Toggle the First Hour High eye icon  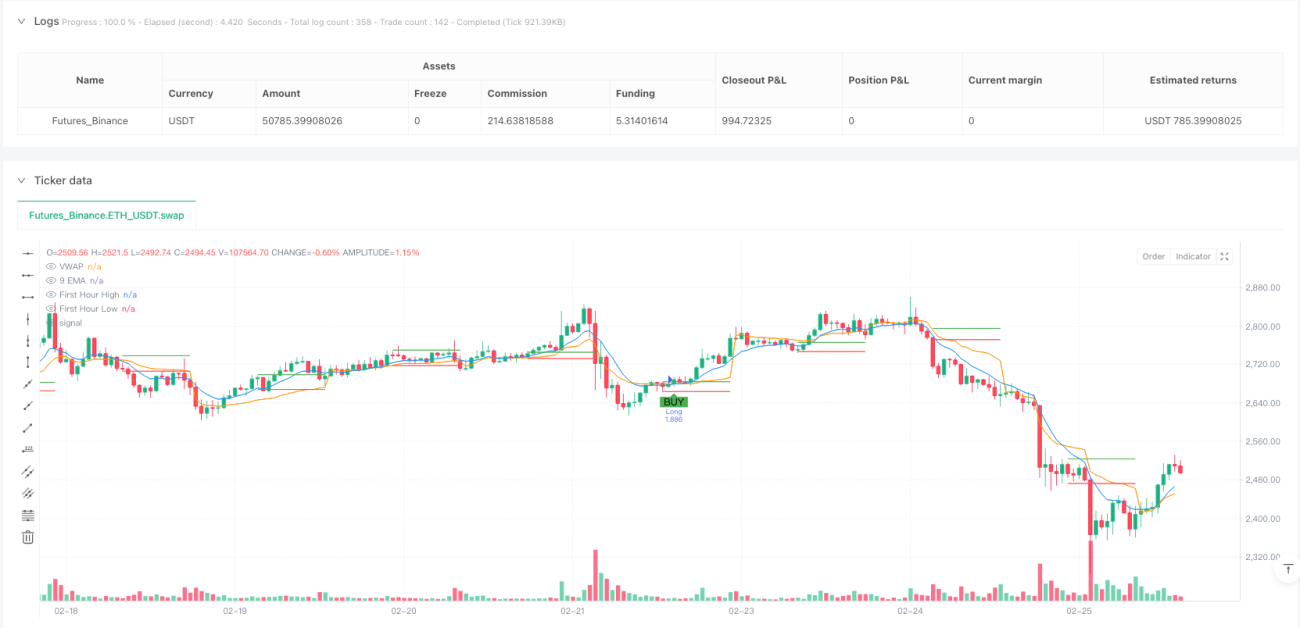tap(51, 295)
